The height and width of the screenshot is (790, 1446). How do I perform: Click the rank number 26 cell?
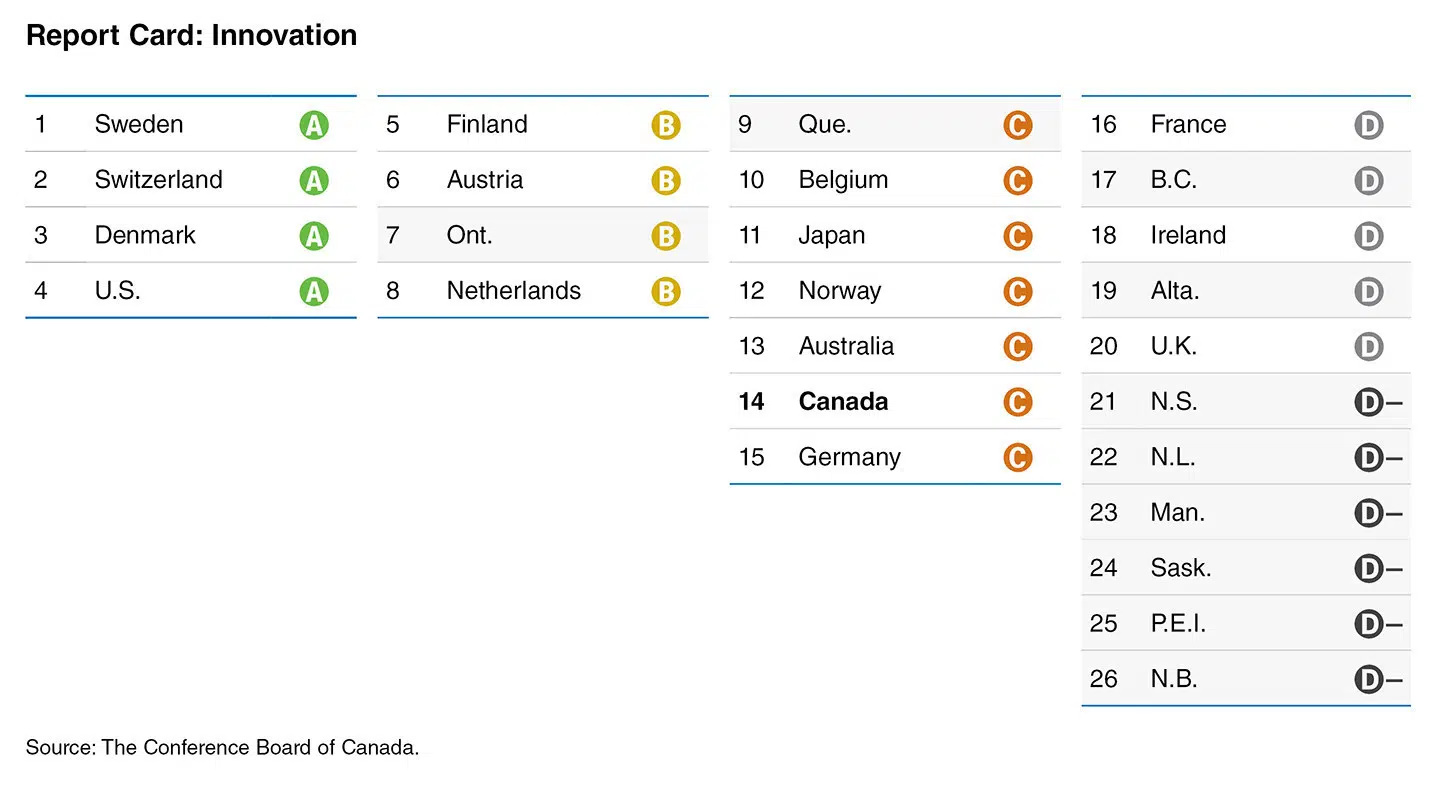tap(1103, 680)
